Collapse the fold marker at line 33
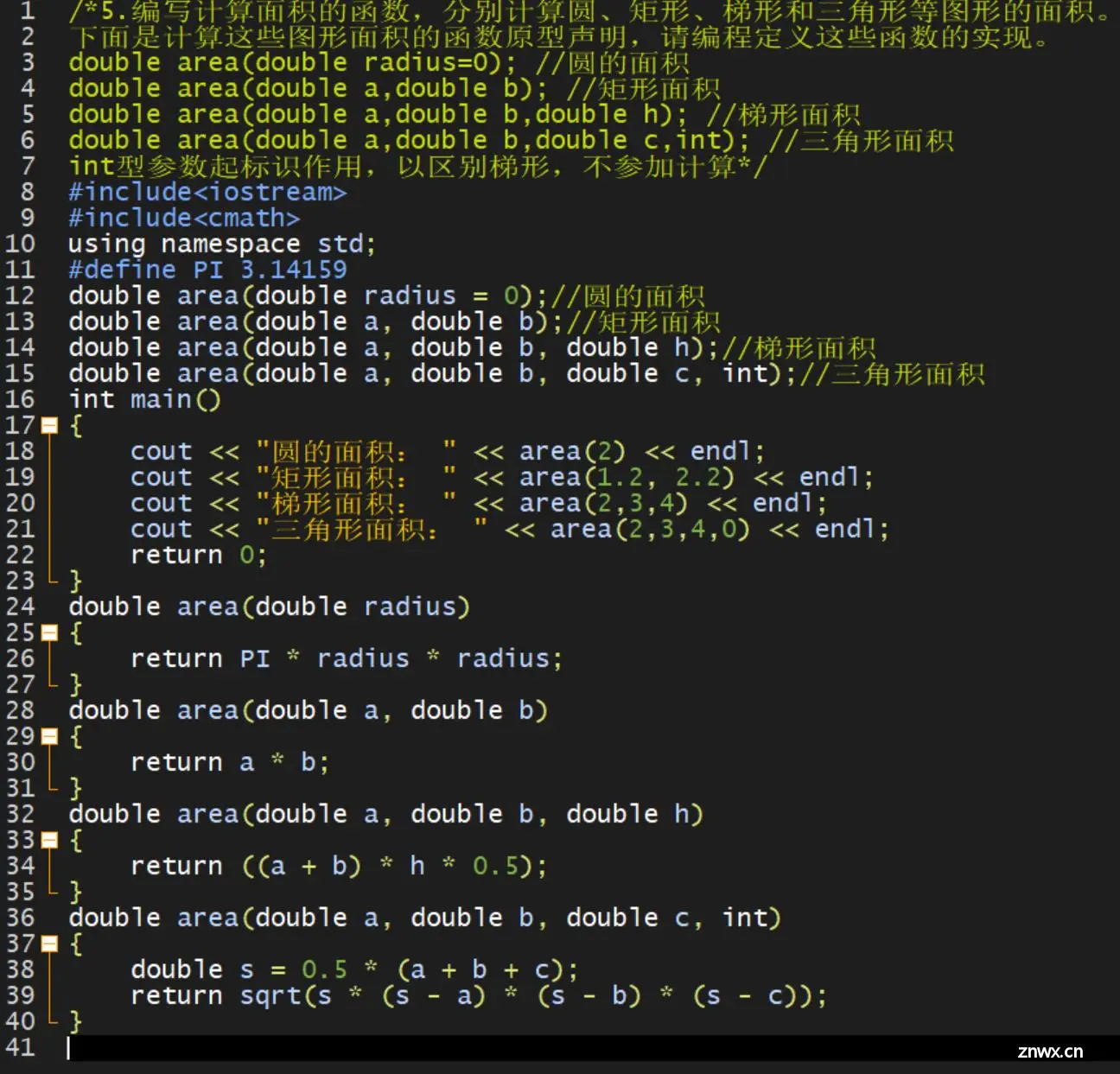1120x1074 pixels. (49, 840)
